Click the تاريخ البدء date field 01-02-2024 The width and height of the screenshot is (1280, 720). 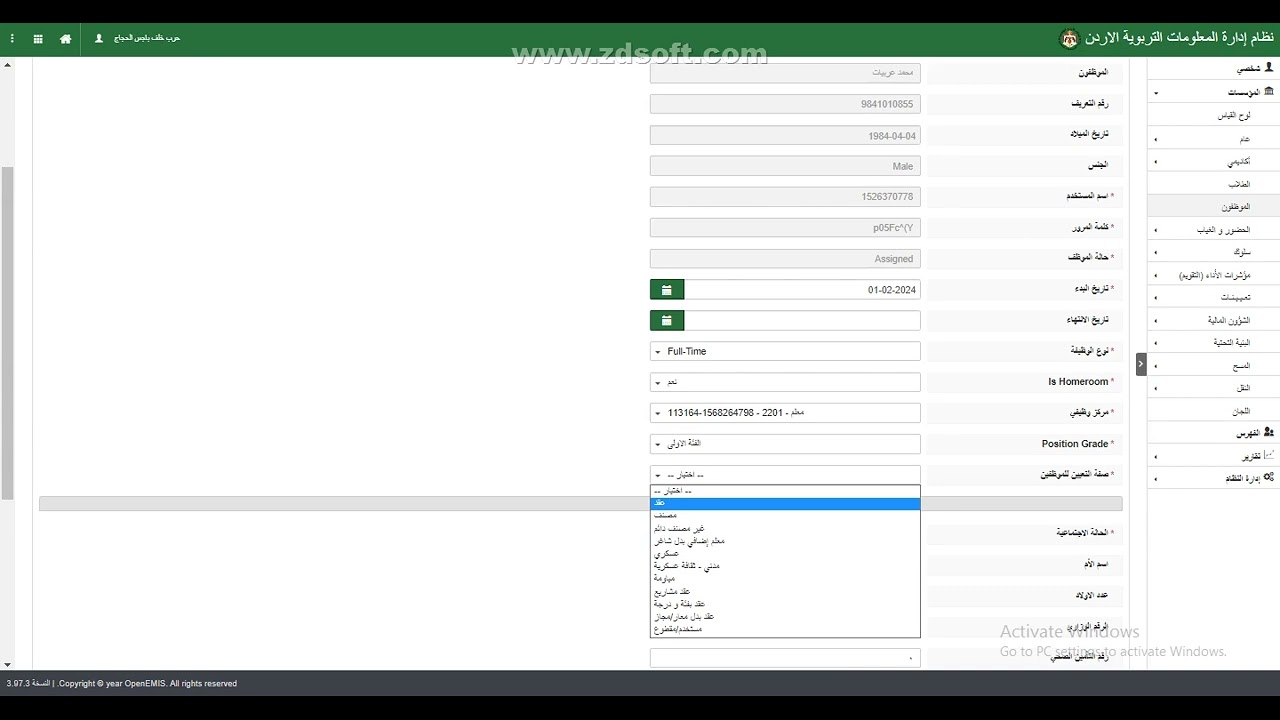(x=802, y=290)
